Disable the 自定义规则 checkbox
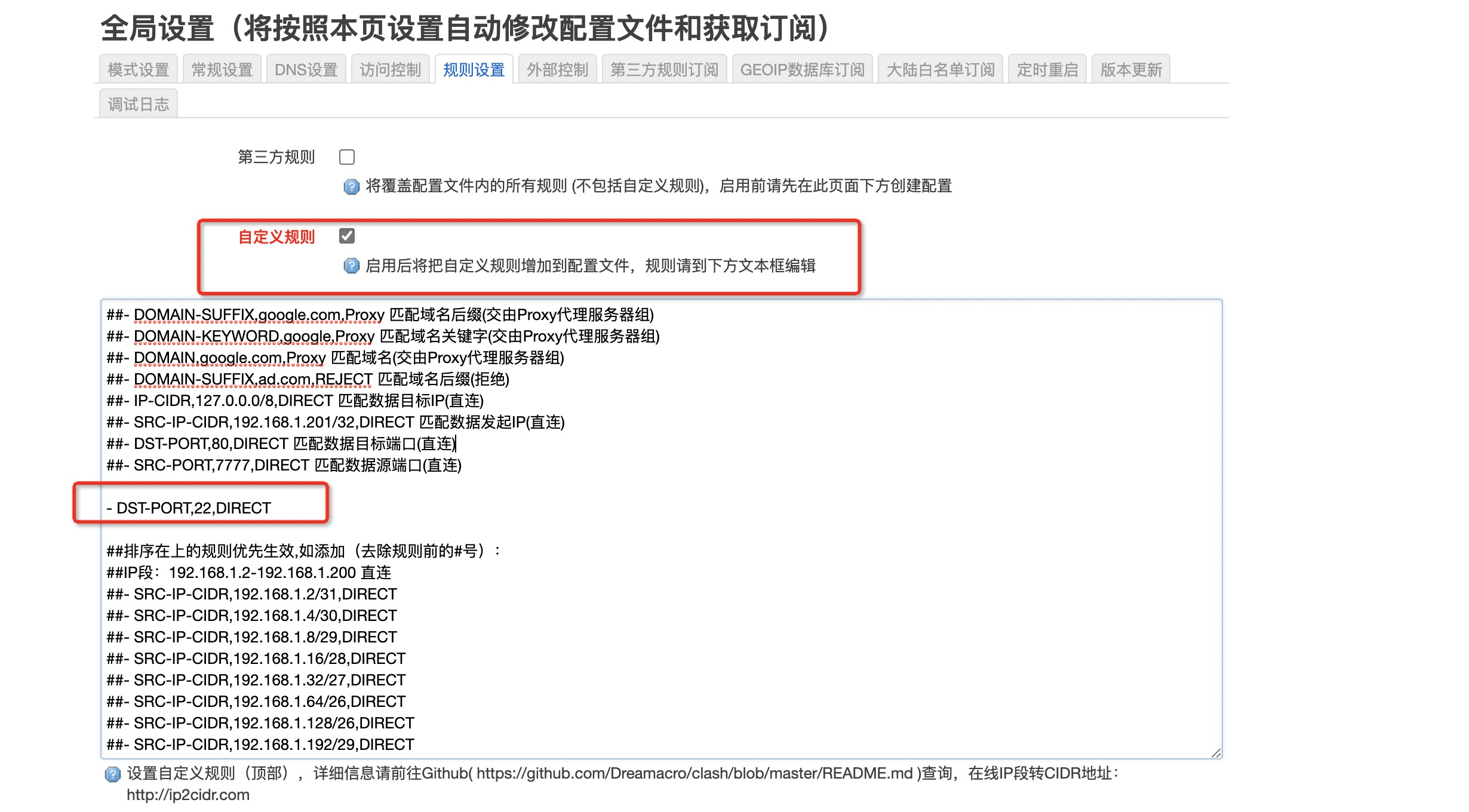Screen dimensions: 1469x812 pyautogui.click(x=346, y=236)
